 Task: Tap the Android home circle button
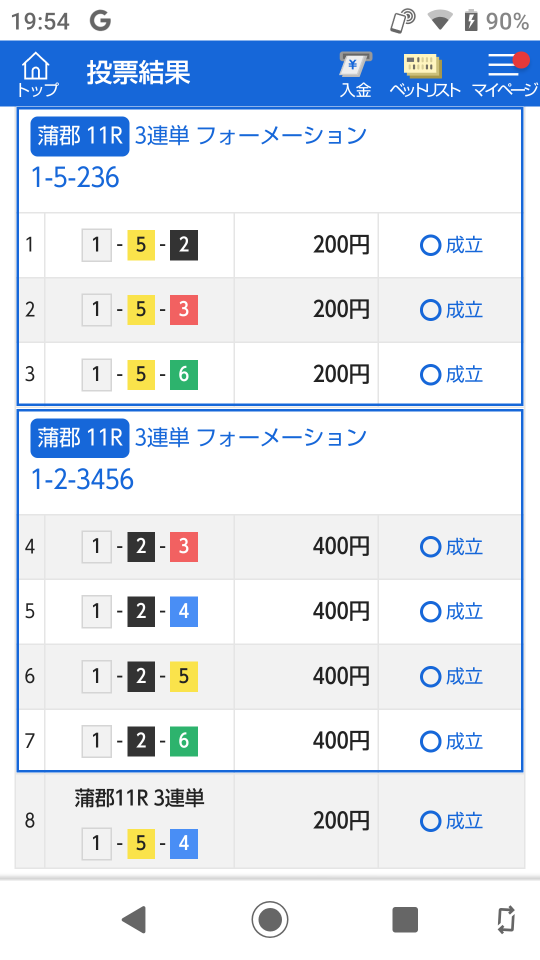[270, 920]
